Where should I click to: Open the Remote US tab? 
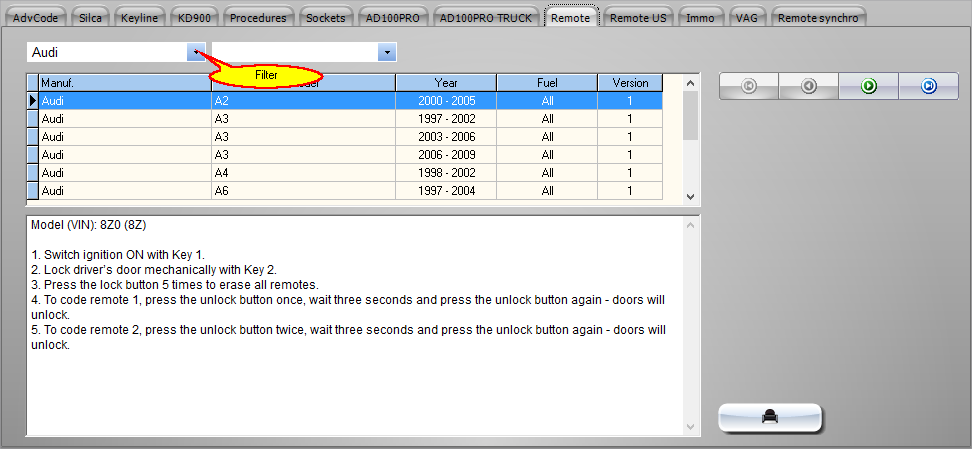coord(637,18)
